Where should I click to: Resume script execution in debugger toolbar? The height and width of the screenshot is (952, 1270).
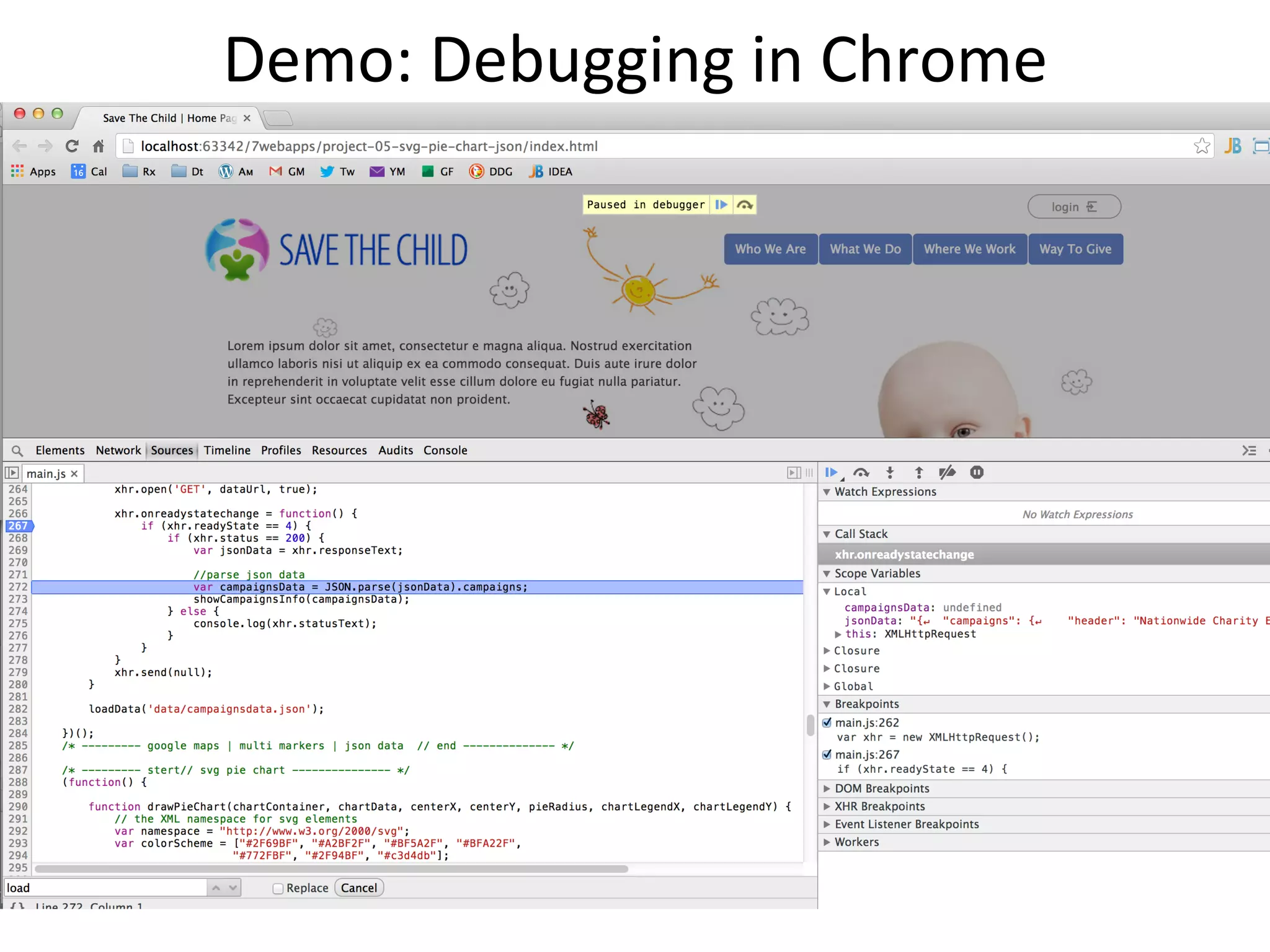pos(832,473)
